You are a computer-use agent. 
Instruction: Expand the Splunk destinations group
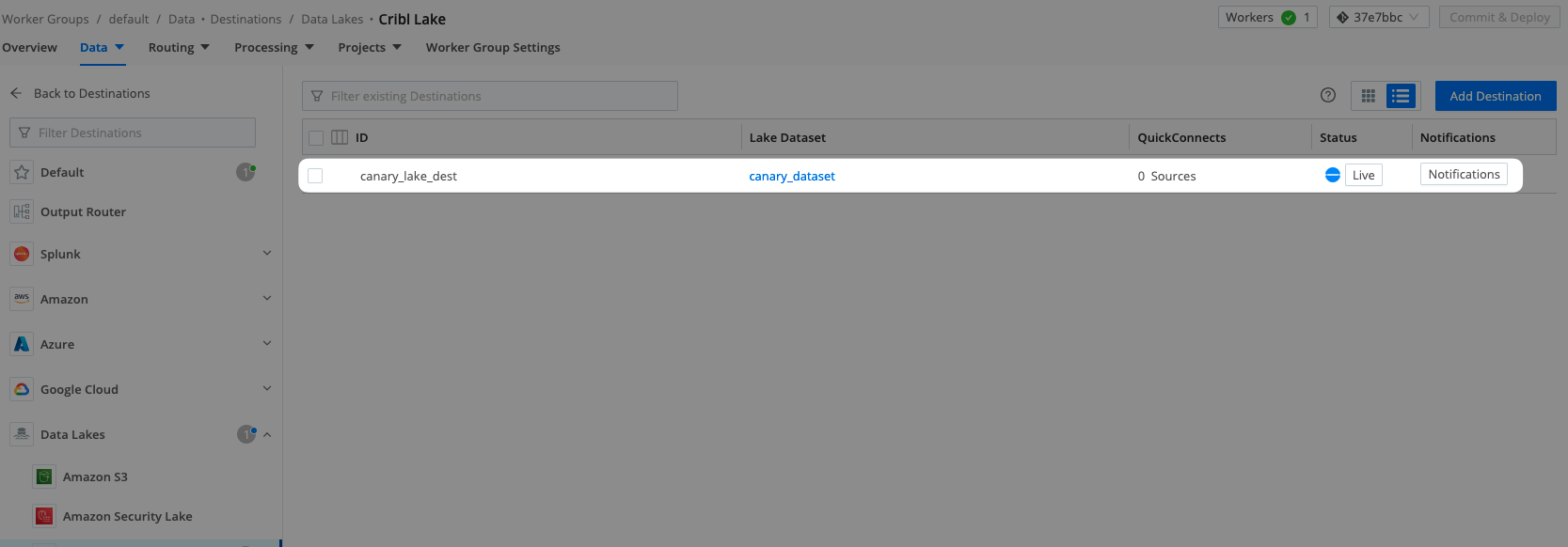[266, 254]
